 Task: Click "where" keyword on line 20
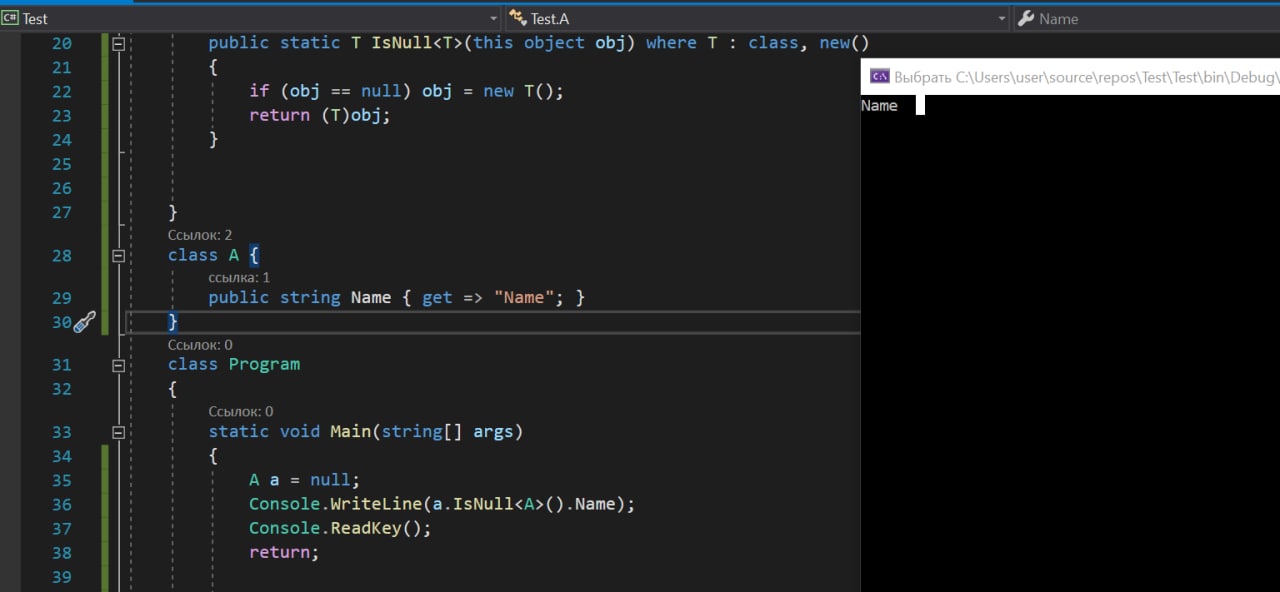pyautogui.click(x=671, y=43)
